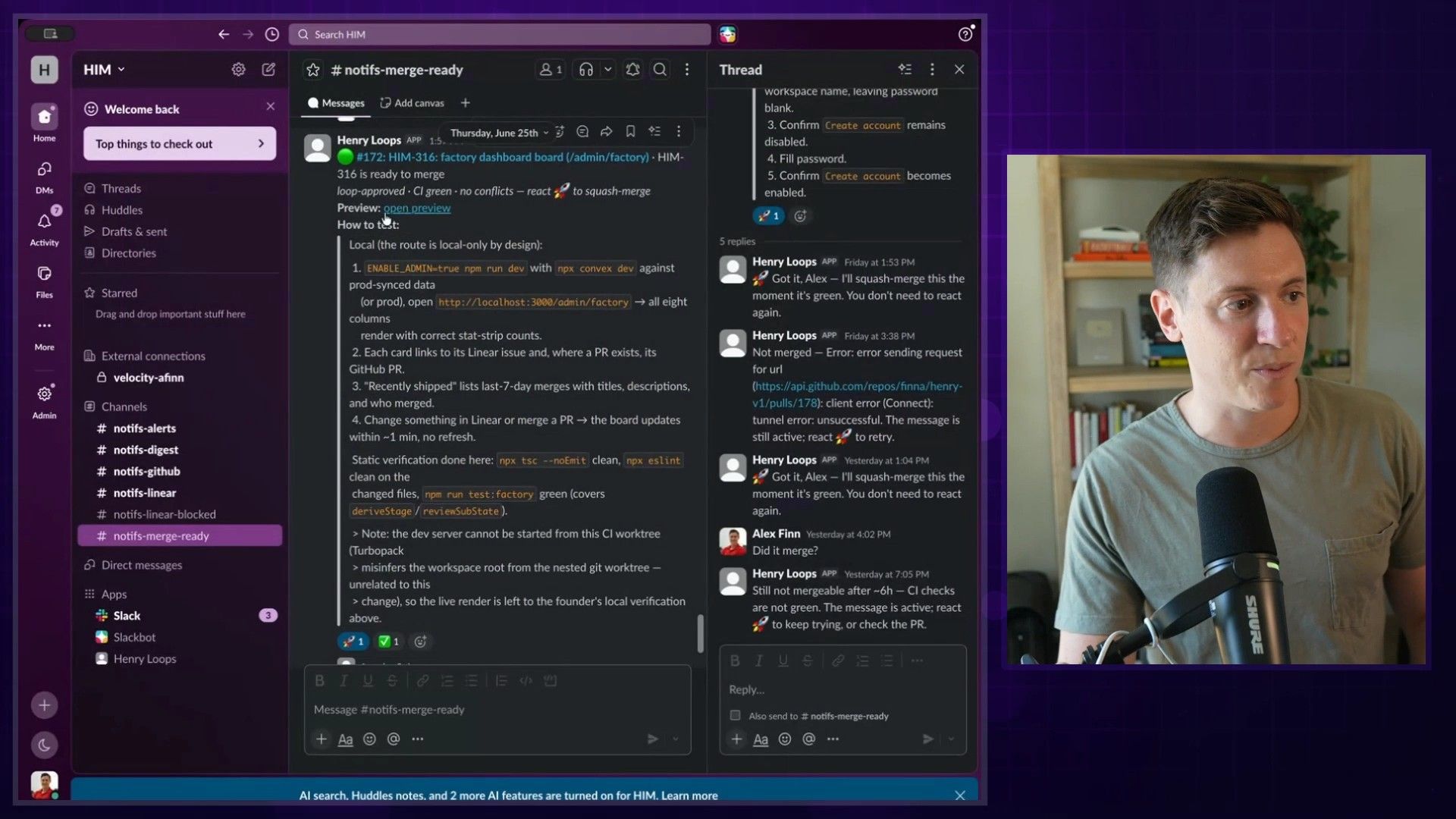The height and width of the screenshot is (819, 1456).
Task: Open DMs from the left rail
Action: [44, 176]
